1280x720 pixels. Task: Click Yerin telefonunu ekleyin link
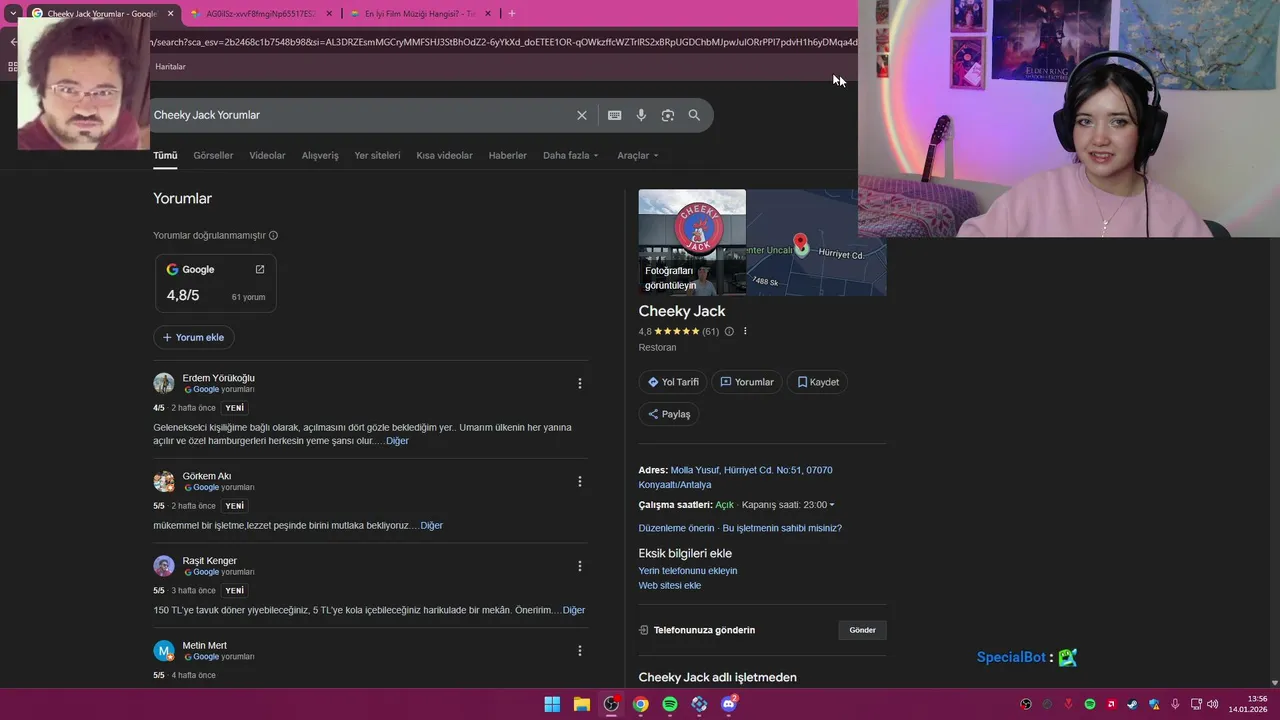point(688,571)
